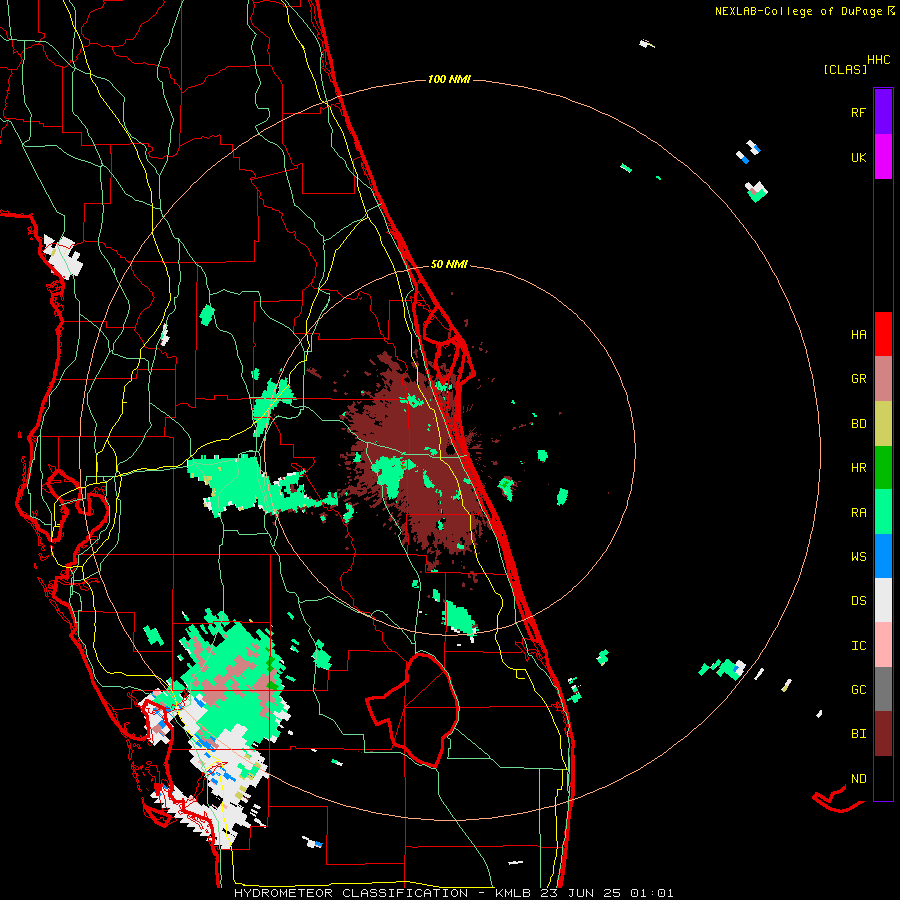Click the HR legend label
This screenshot has height=900, width=900.
858,468
